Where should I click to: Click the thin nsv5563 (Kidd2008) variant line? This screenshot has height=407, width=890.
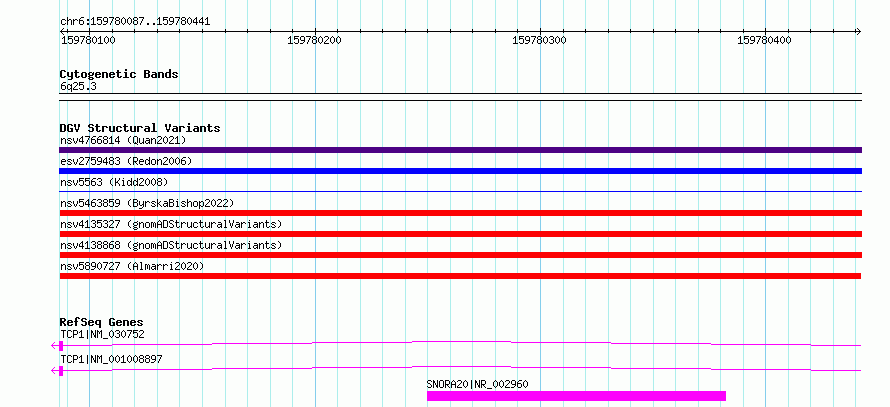click(460, 192)
